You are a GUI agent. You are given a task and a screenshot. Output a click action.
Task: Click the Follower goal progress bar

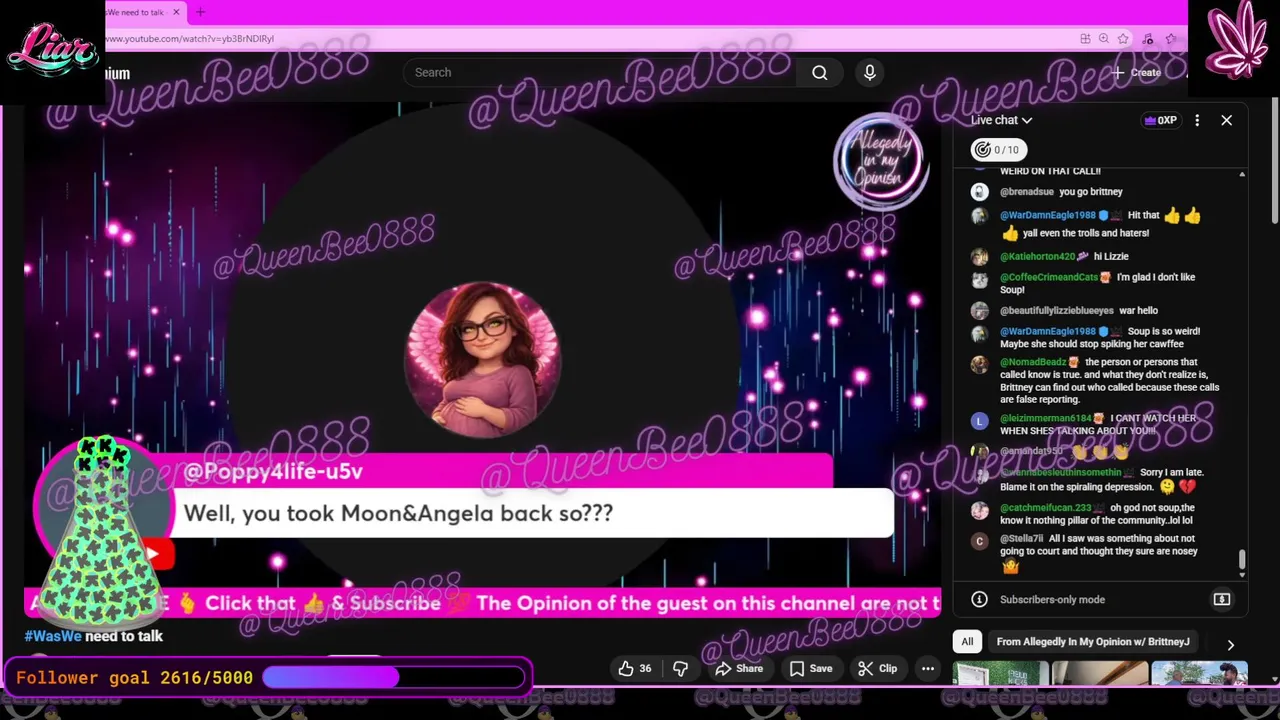(393, 677)
